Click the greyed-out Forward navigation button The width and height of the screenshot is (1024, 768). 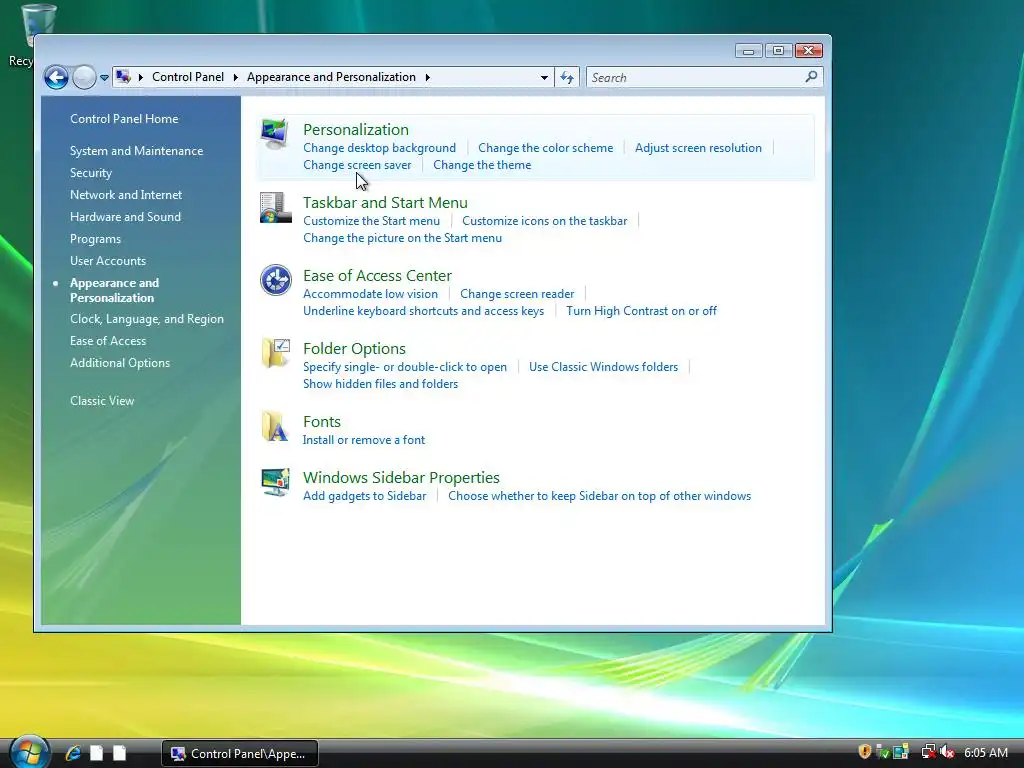click(84, 78)
